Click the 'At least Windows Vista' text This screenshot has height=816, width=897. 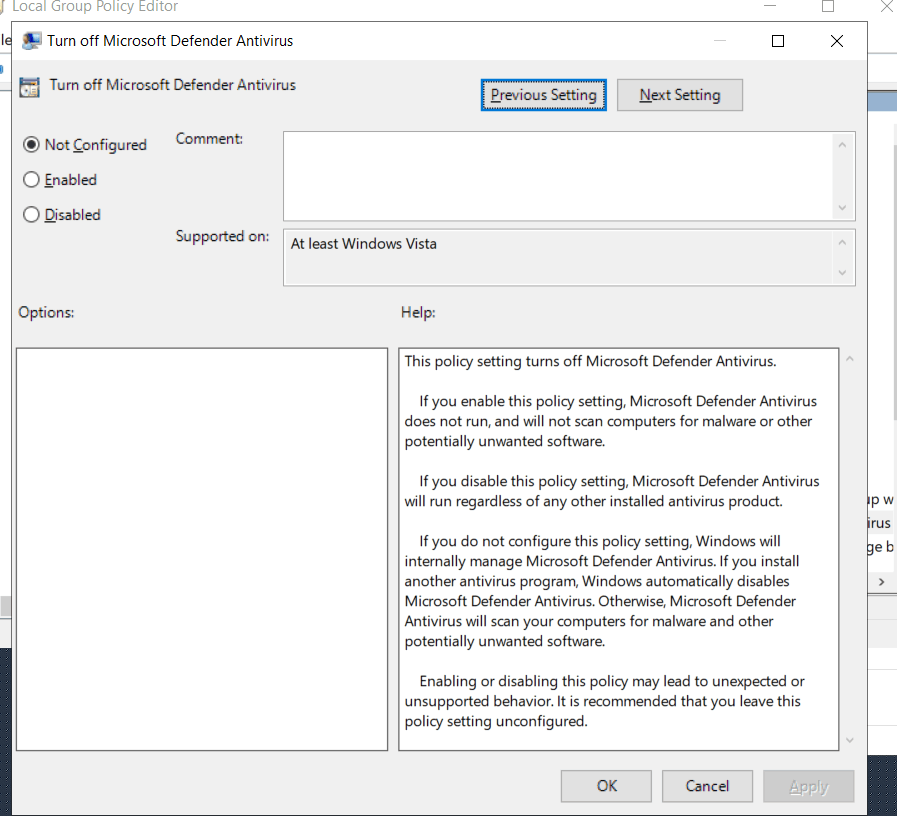[363, 244]
